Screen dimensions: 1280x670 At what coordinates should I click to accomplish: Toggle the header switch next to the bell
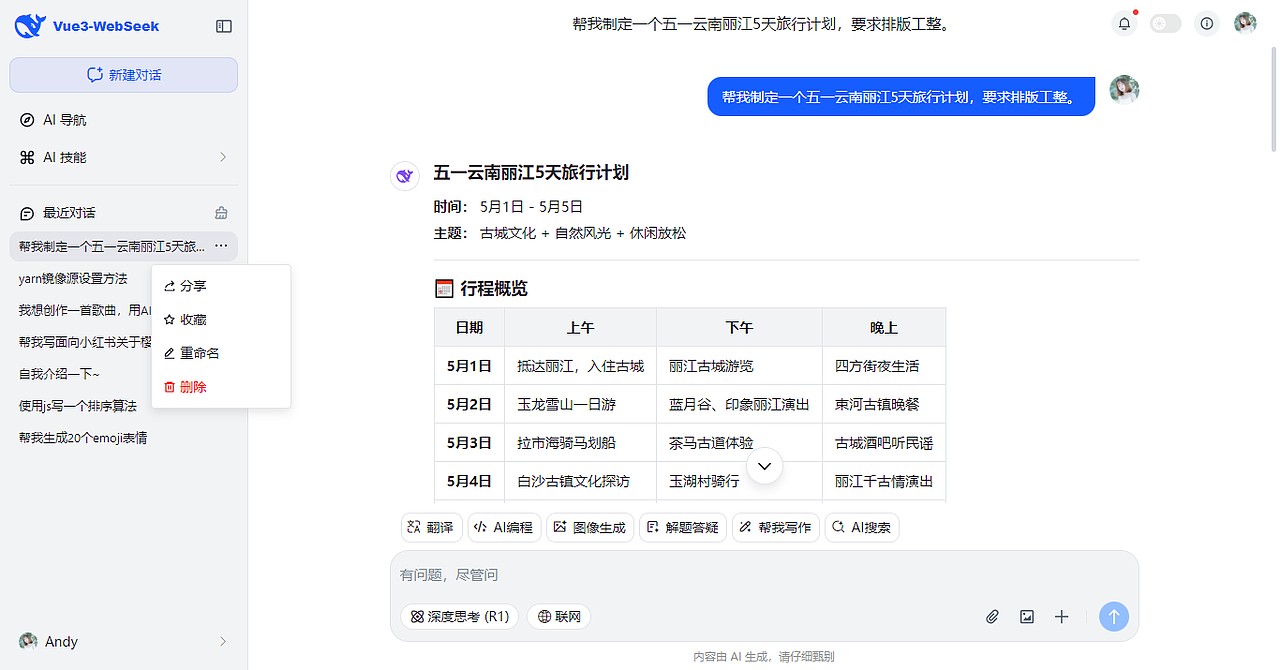1164,23
